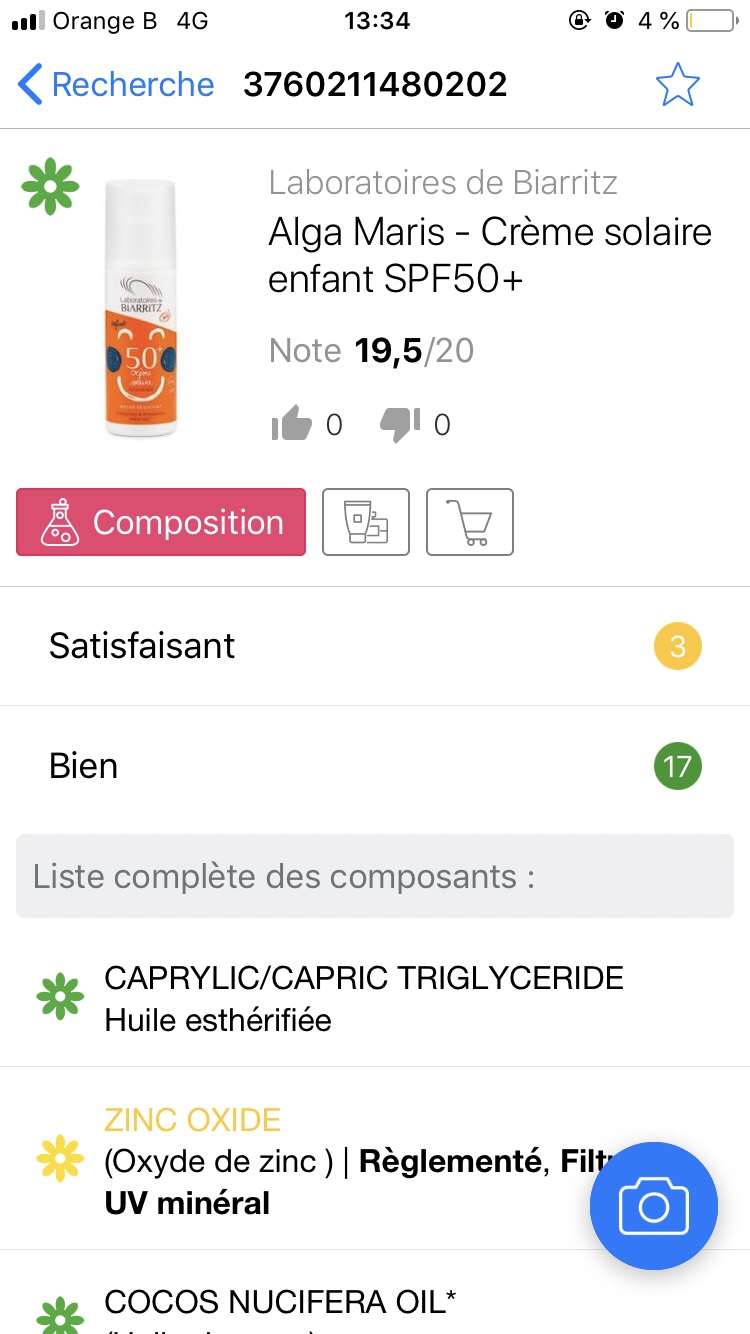Tap the green badge showing 17

point(677,767)
